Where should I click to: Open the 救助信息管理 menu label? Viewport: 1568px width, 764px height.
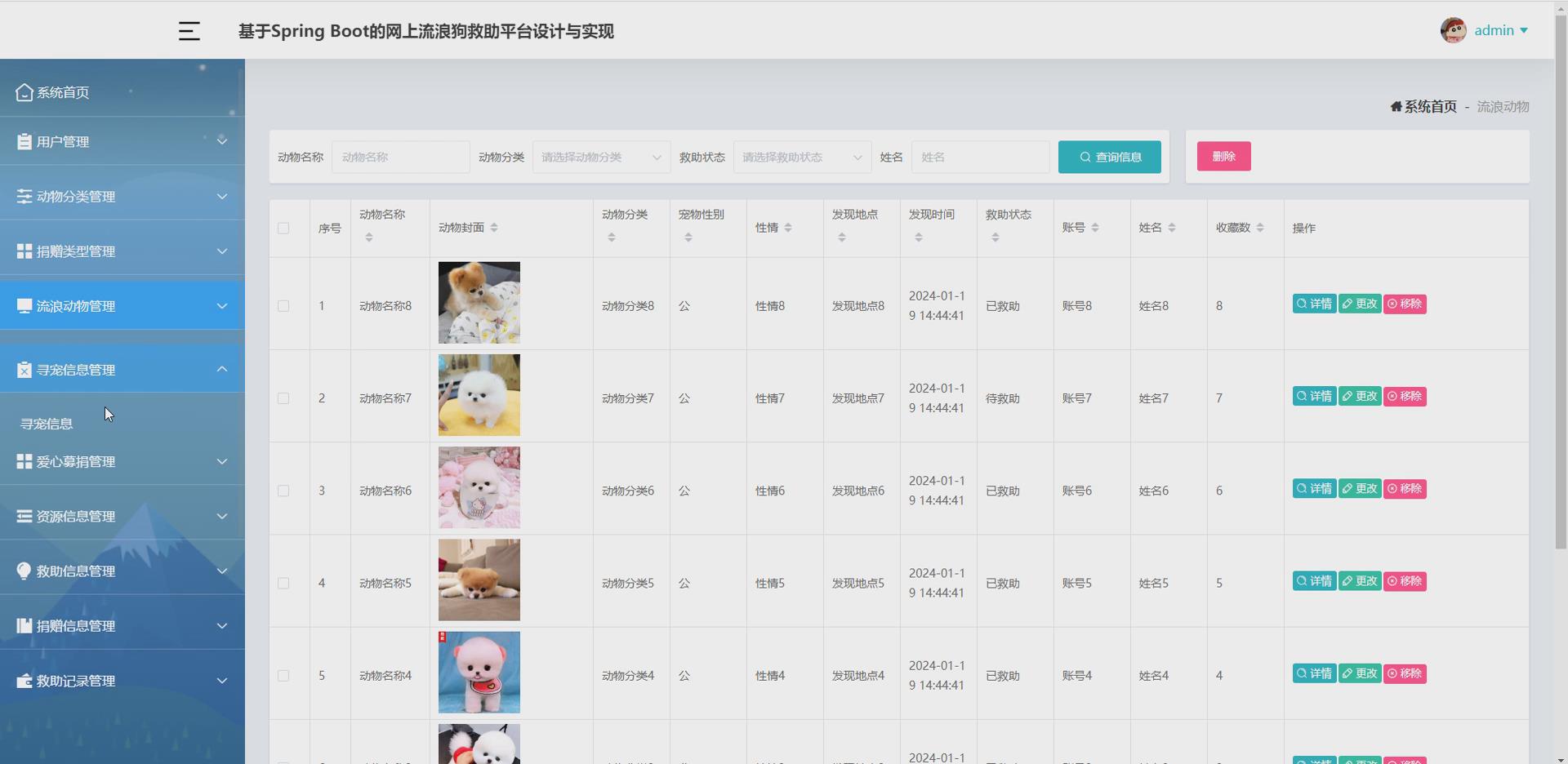coord(76,571)
